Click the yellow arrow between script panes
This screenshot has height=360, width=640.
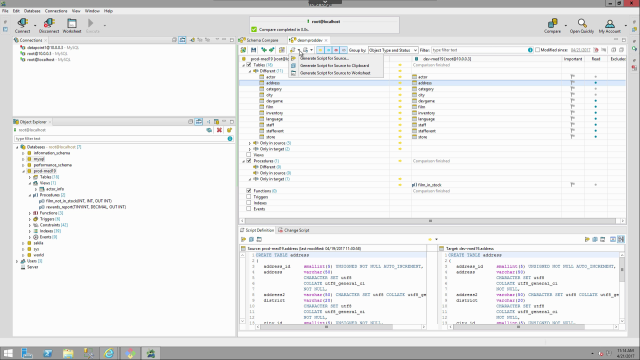click(430, 239)
